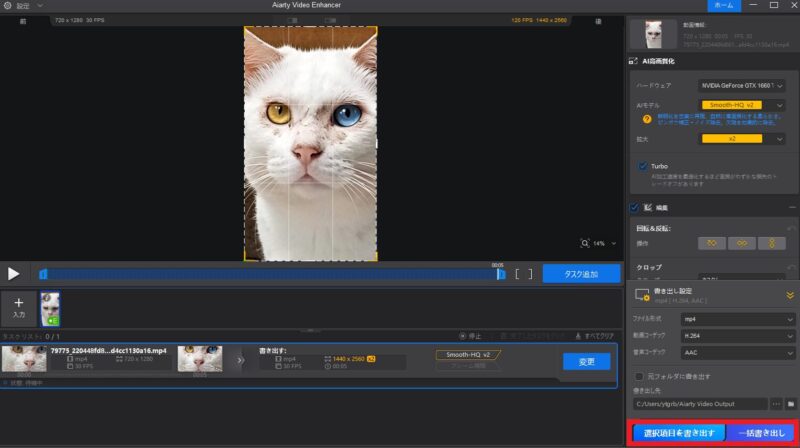Click the 入力 add input button
This screenshot has height=448, width=800.
click(x=18, y=308)
